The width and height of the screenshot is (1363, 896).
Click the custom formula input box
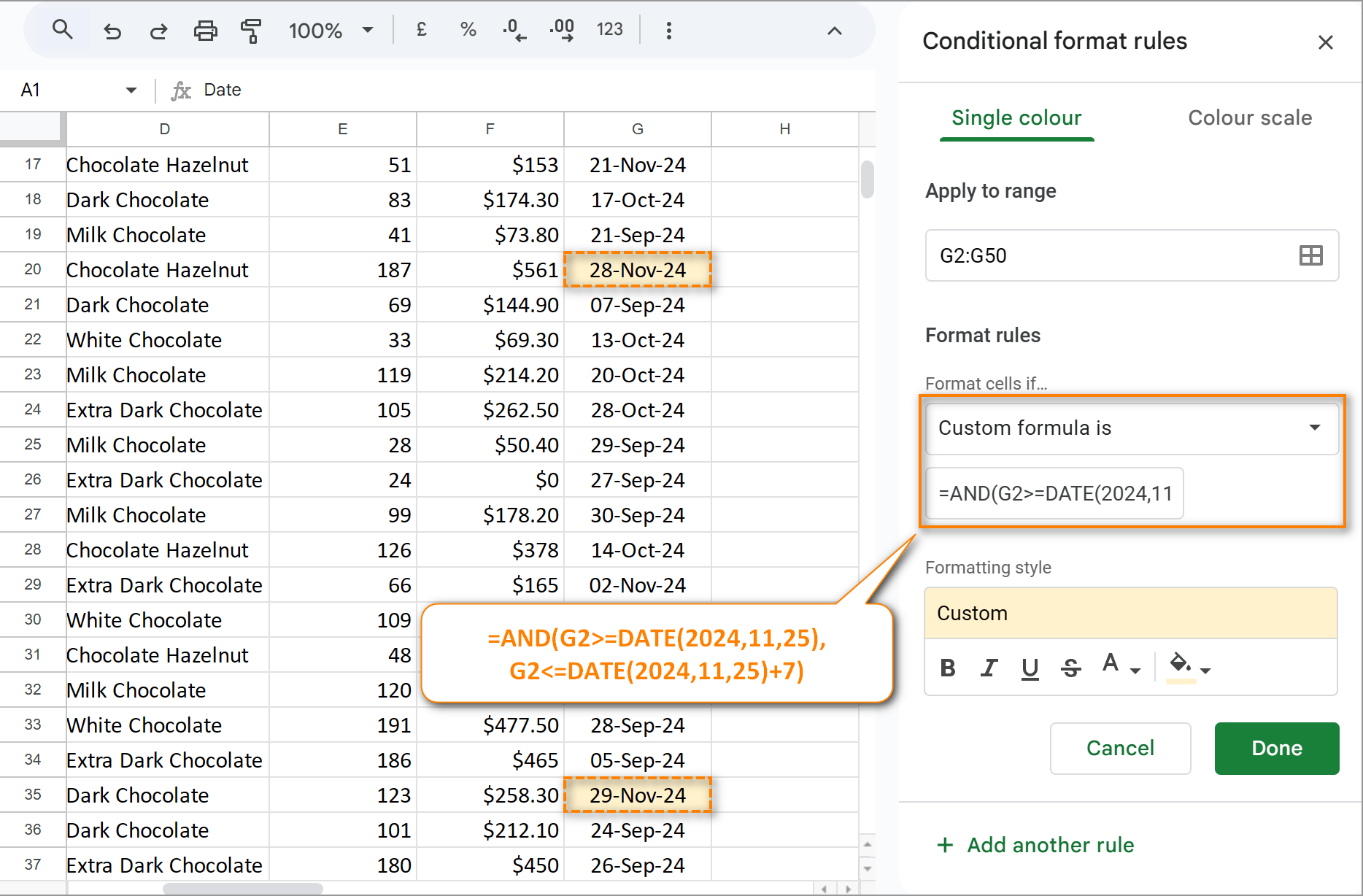pos(1054,493)
